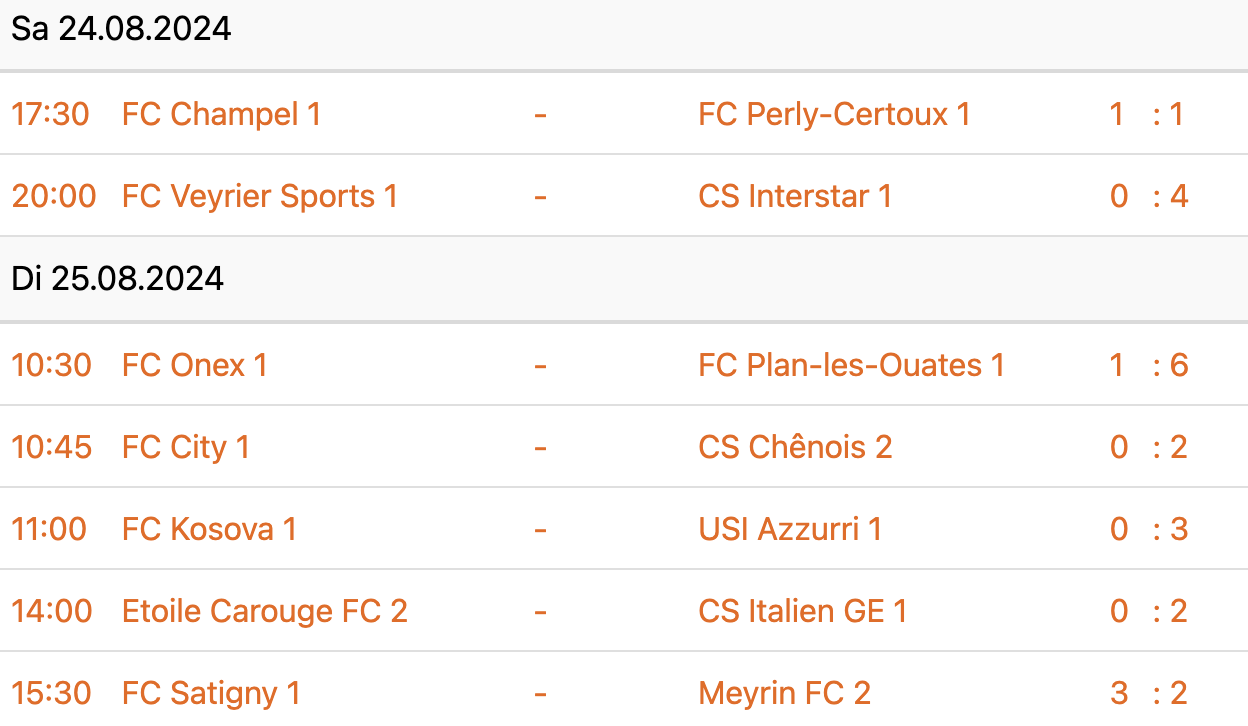1248x726 pixels.
Task: Open FC Onex 1 team link
Action: coord(195,365)
